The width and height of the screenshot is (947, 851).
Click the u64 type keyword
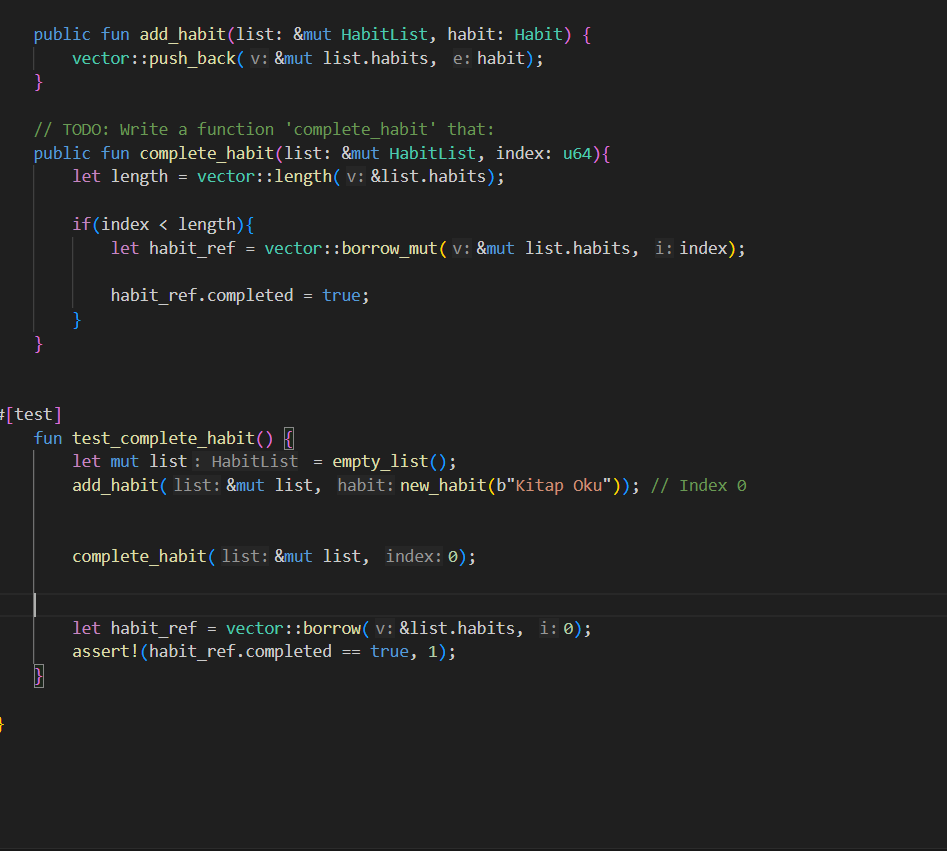tap(577, 152)
